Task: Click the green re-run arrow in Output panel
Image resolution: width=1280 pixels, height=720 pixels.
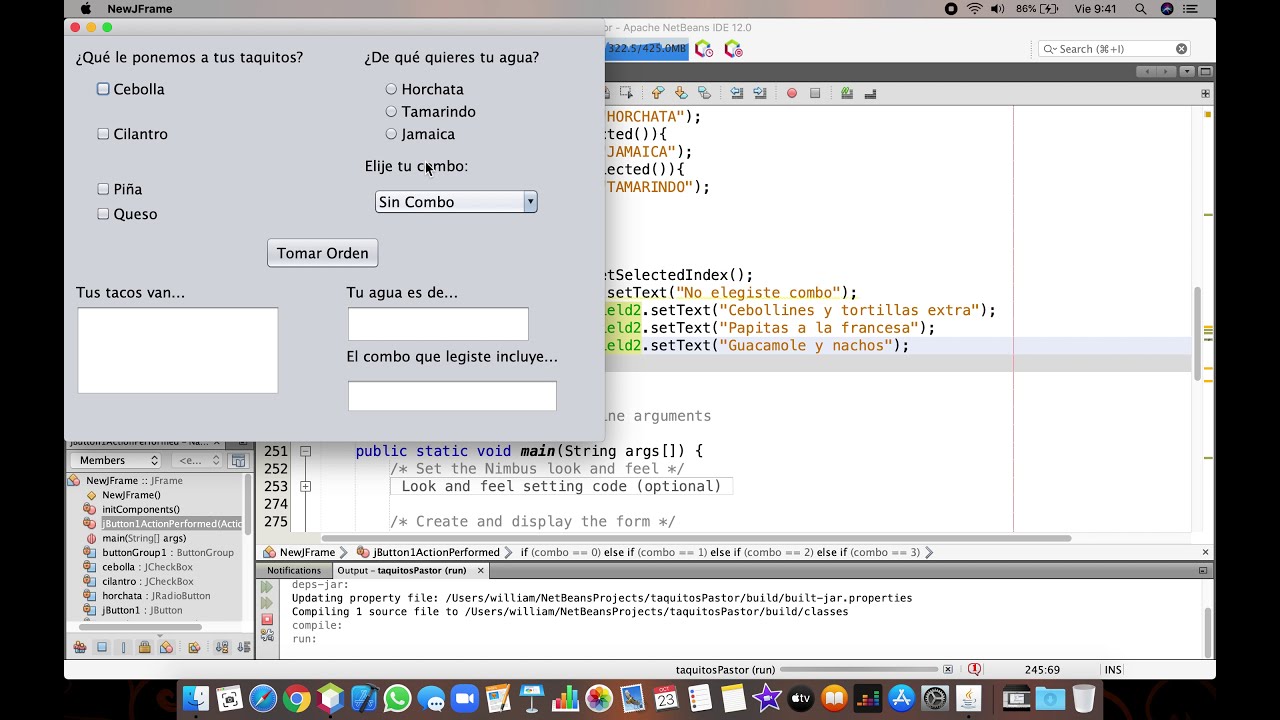Action: coord(267,587)
